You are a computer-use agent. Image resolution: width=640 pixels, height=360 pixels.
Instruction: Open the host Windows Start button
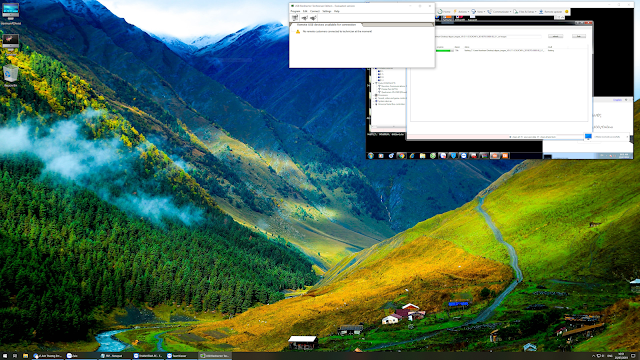point(5,356)
